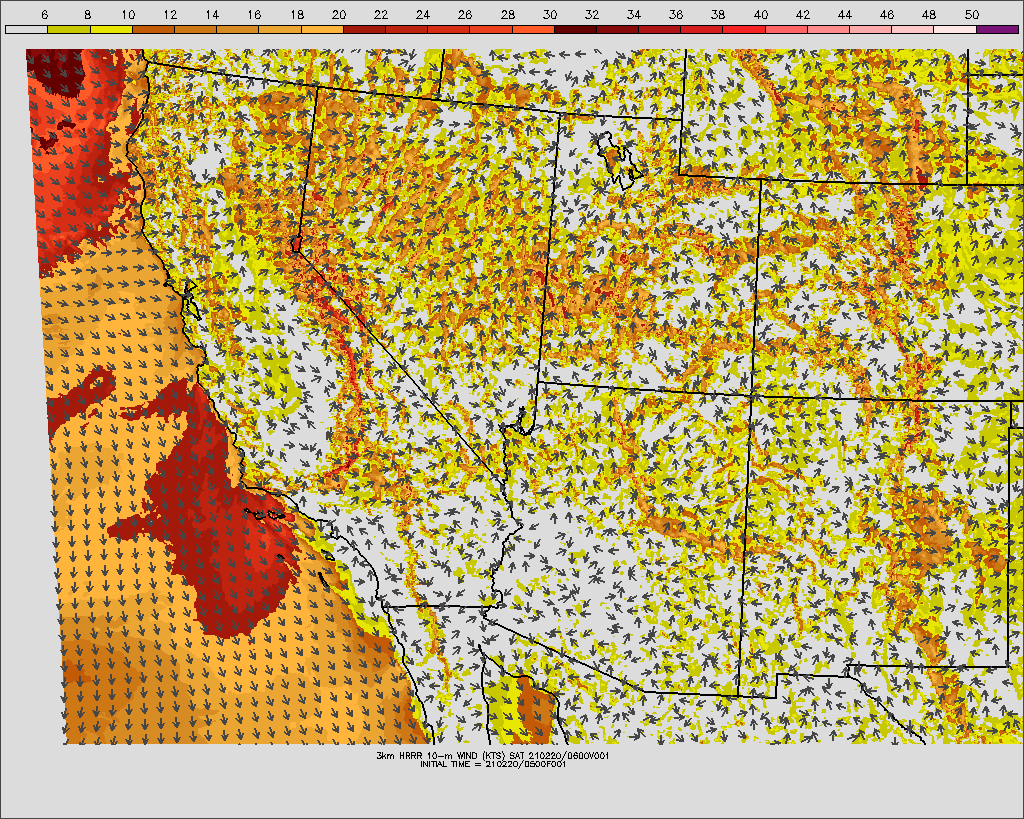
Task: Click the '50' scale label
Action: (x=972, y=14)
